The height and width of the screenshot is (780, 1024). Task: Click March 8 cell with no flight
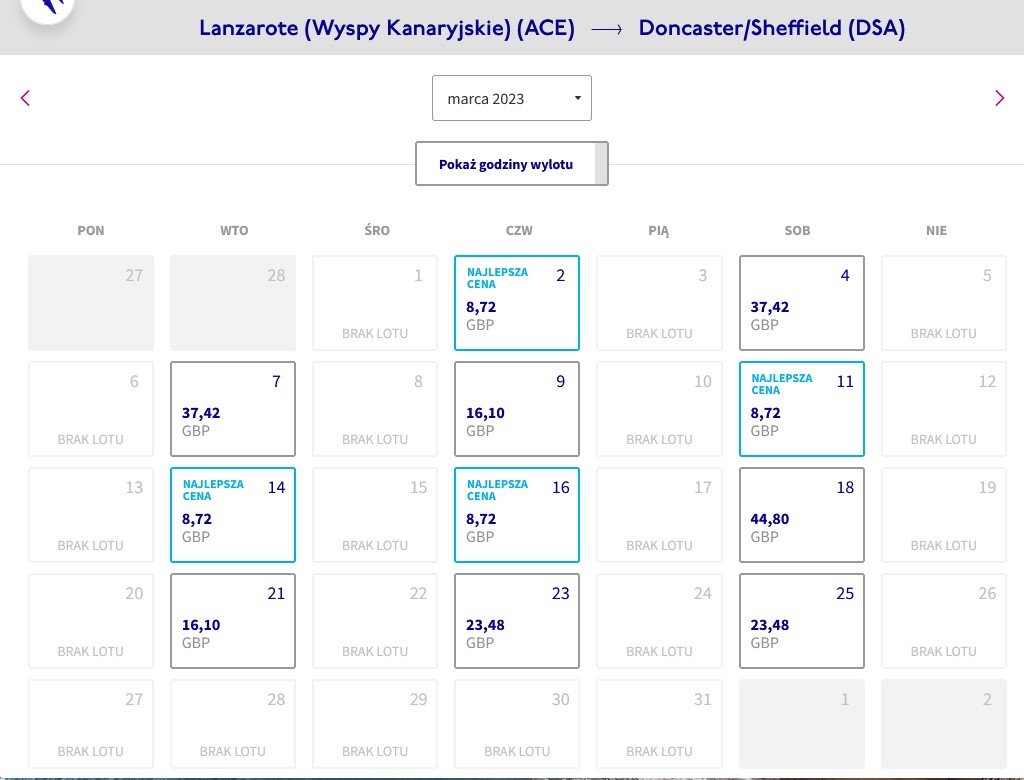click(375, 409)
